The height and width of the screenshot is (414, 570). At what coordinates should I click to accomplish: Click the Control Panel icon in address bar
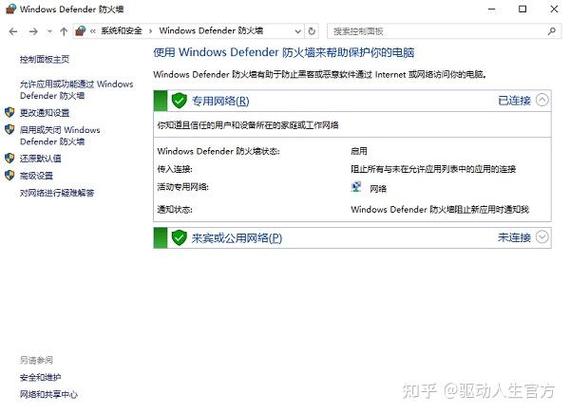pos(80,31)
